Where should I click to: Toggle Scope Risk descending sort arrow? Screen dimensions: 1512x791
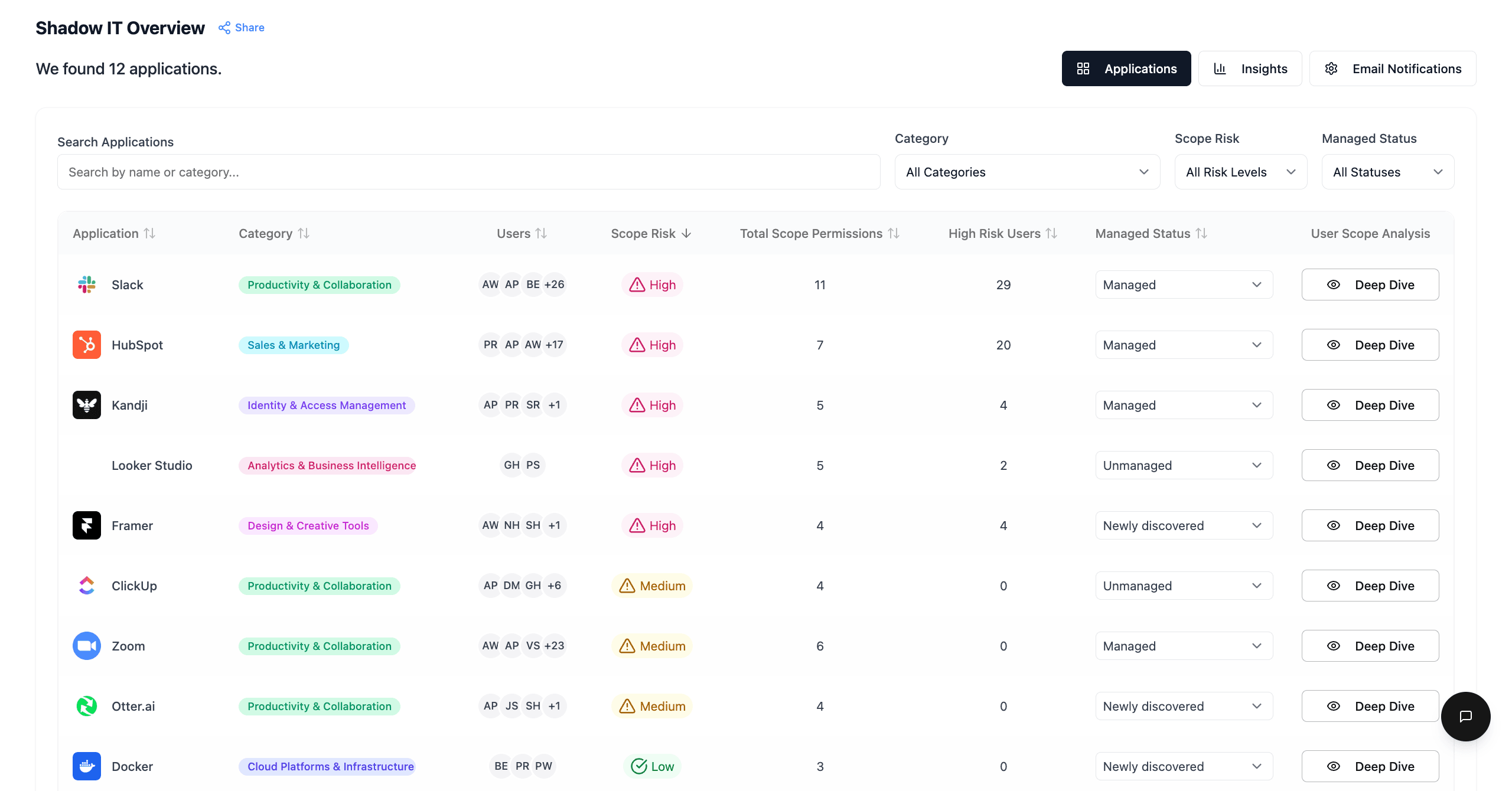[x=686, y=234]
